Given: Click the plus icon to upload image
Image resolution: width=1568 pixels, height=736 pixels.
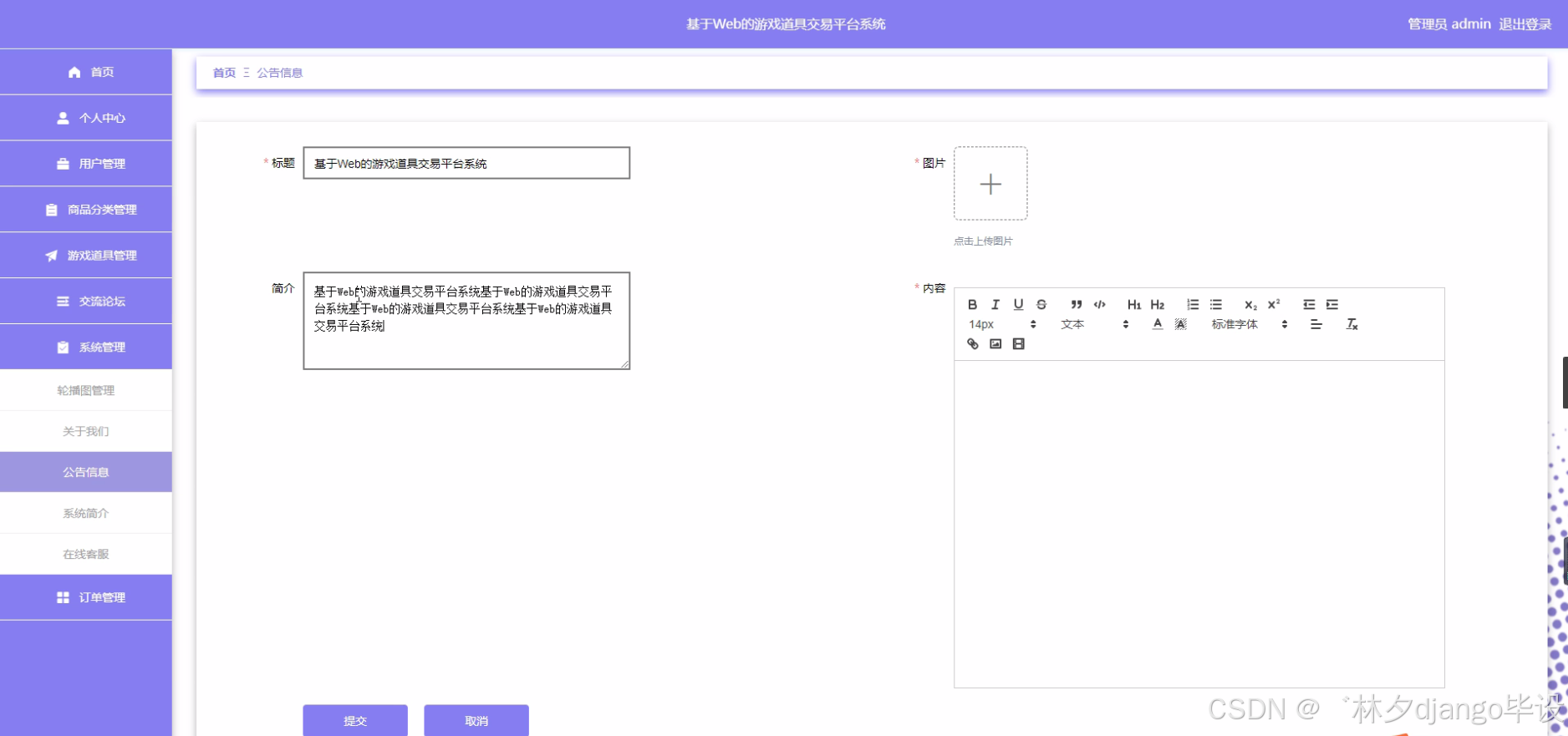Looking at the screenshot, I should click(x=990, y=184).
